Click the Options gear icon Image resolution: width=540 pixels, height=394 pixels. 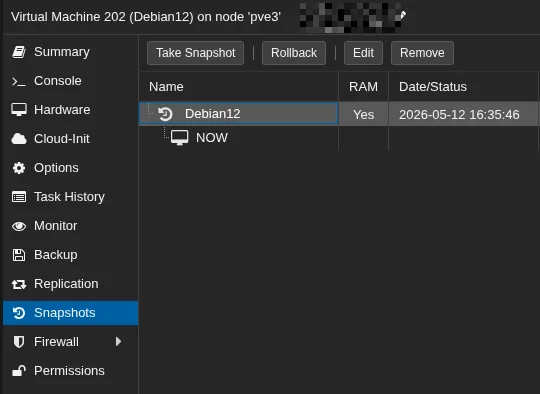pyautogui.click(x=19, y=168)
